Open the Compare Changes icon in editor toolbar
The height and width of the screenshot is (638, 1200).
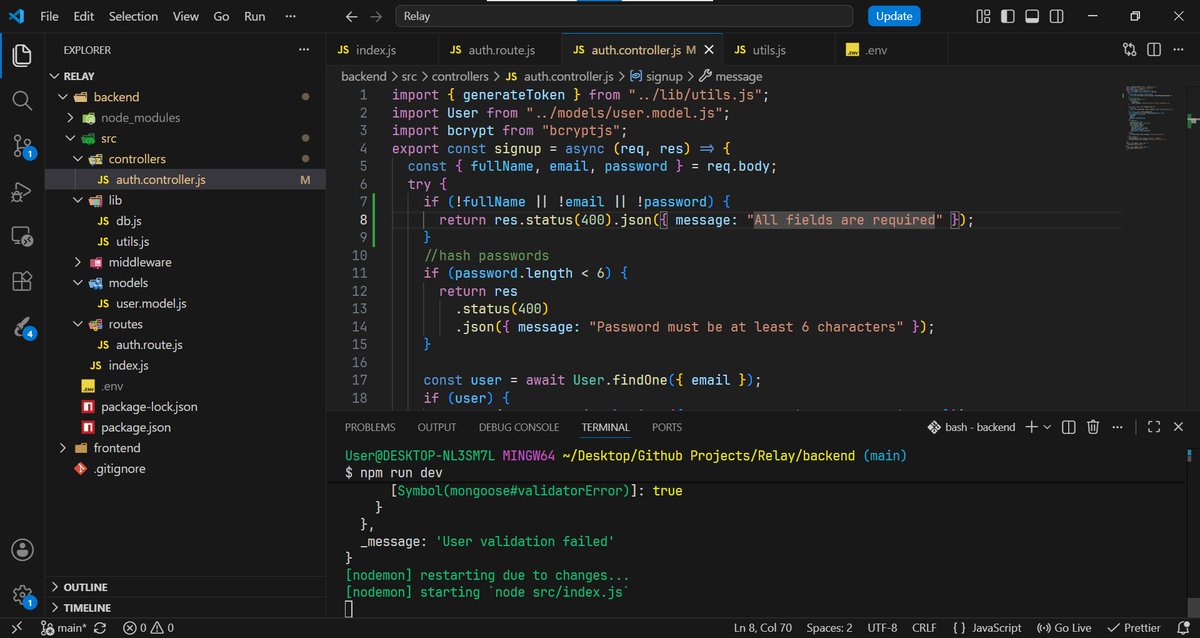(1130, 49)
